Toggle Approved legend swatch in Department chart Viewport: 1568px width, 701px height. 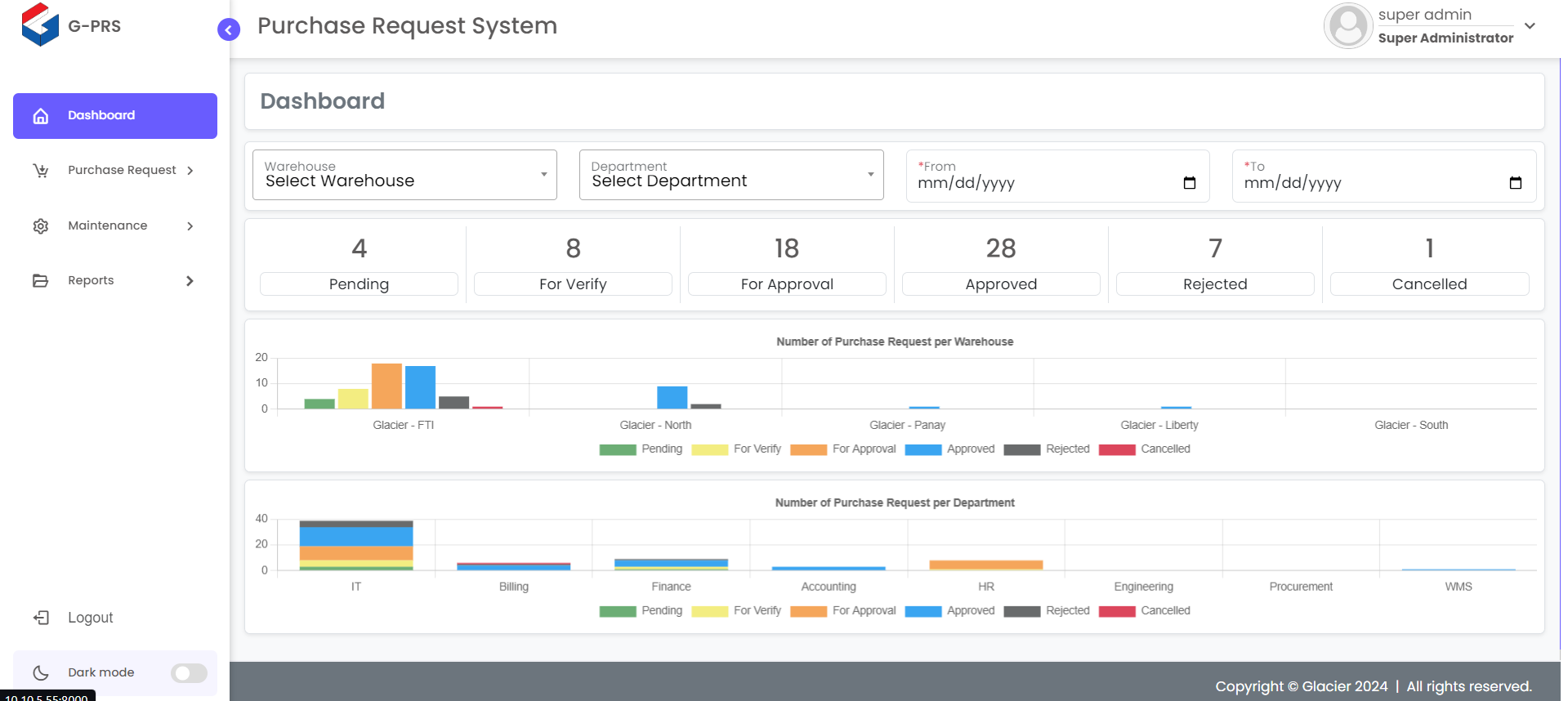click(923, 611)
